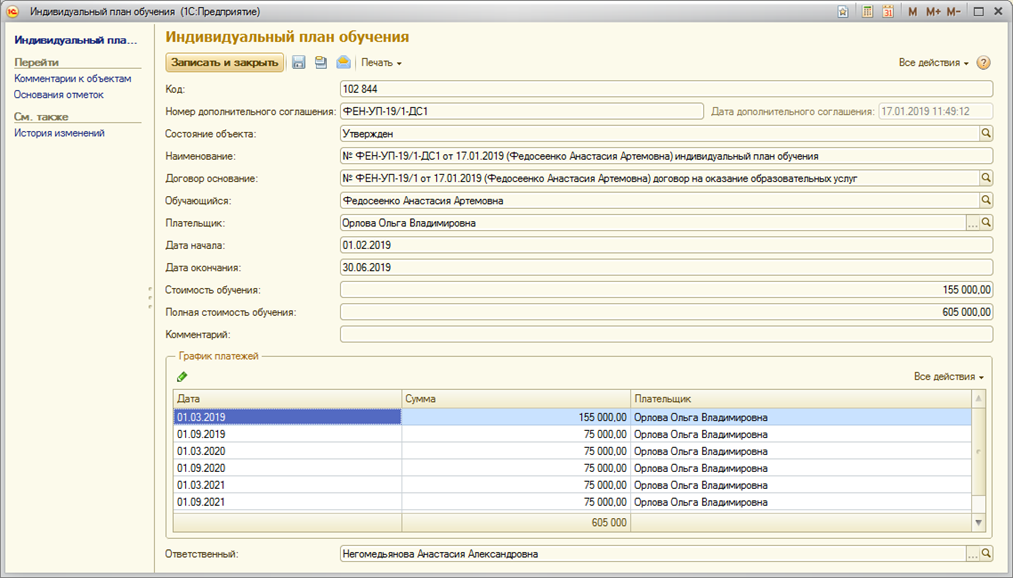Add to favorites with star icon
Viewport: 1013px width, 578px height.
843,11
